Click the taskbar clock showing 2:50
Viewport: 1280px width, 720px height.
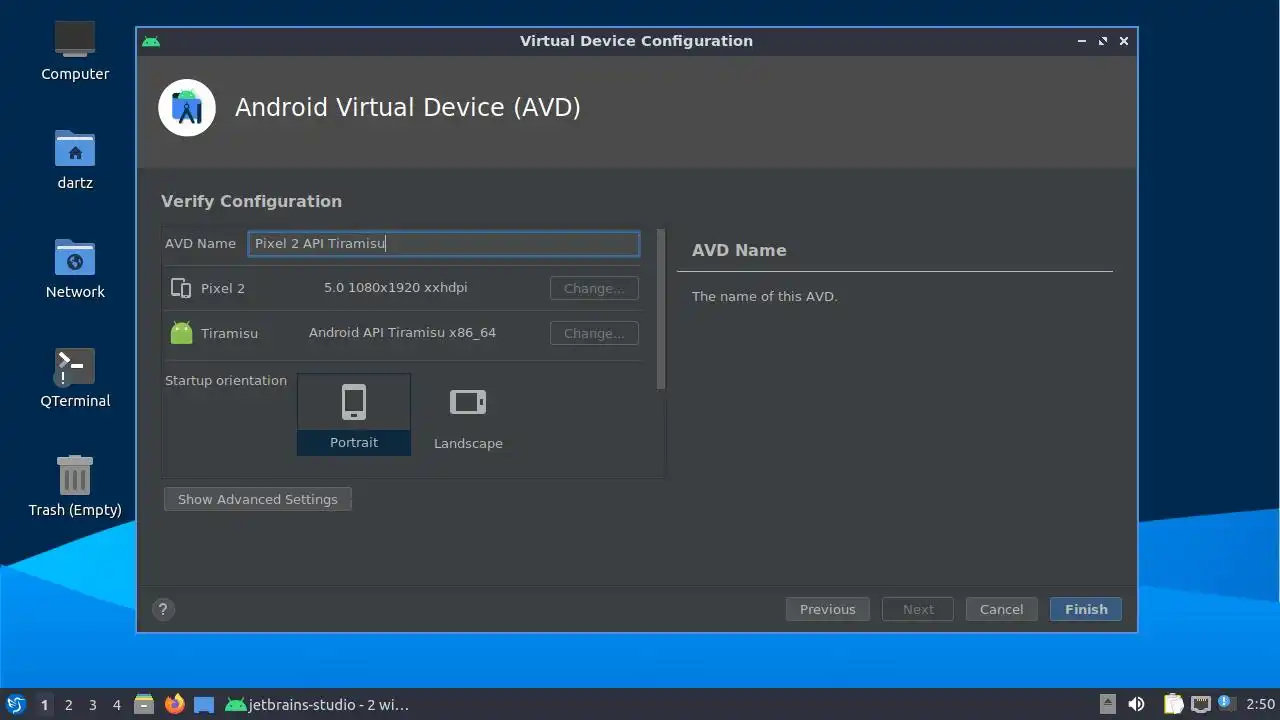tap(1260, 705)
